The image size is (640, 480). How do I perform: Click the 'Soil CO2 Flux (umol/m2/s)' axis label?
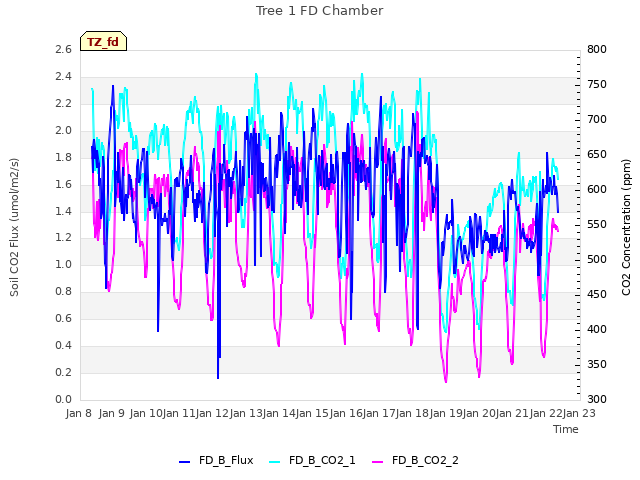click(x=14, y=227)
